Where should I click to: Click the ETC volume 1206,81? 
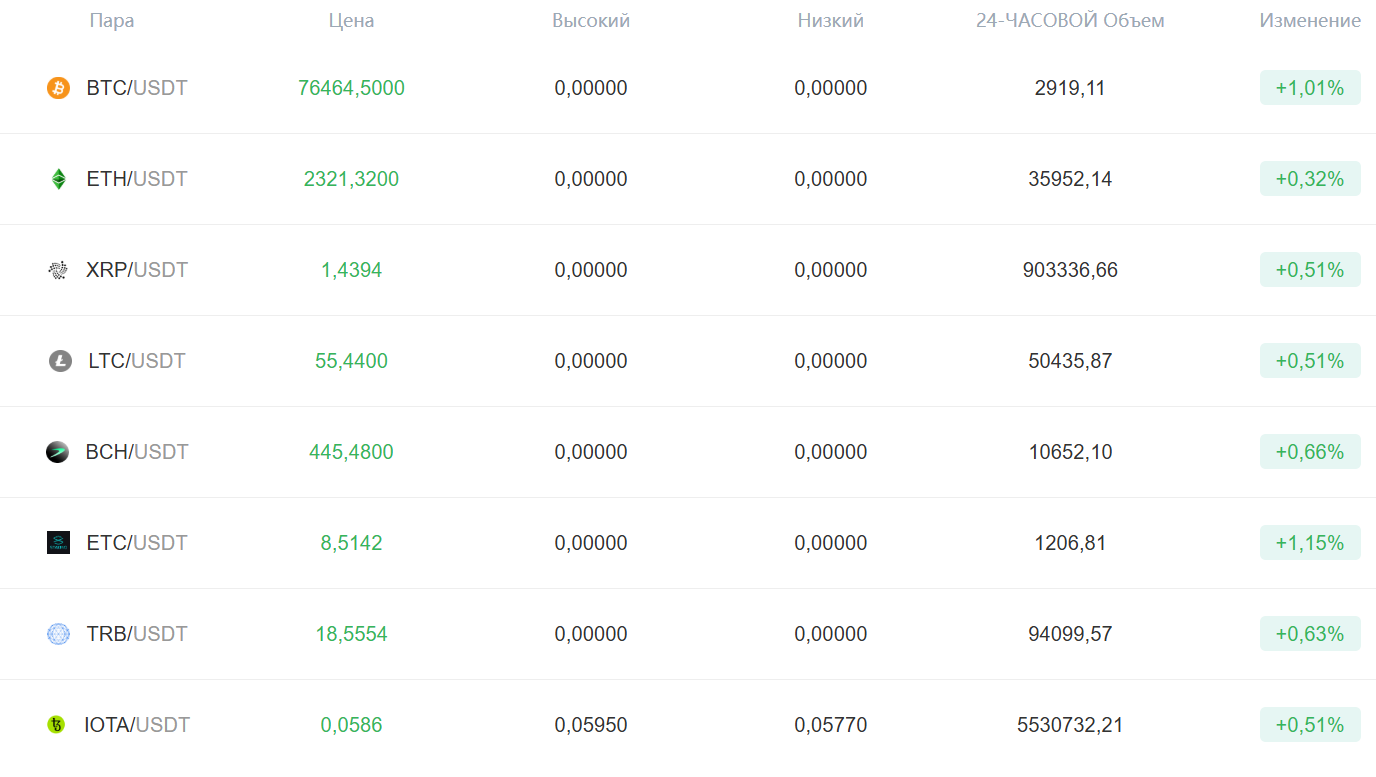(x=1070, y=543)
